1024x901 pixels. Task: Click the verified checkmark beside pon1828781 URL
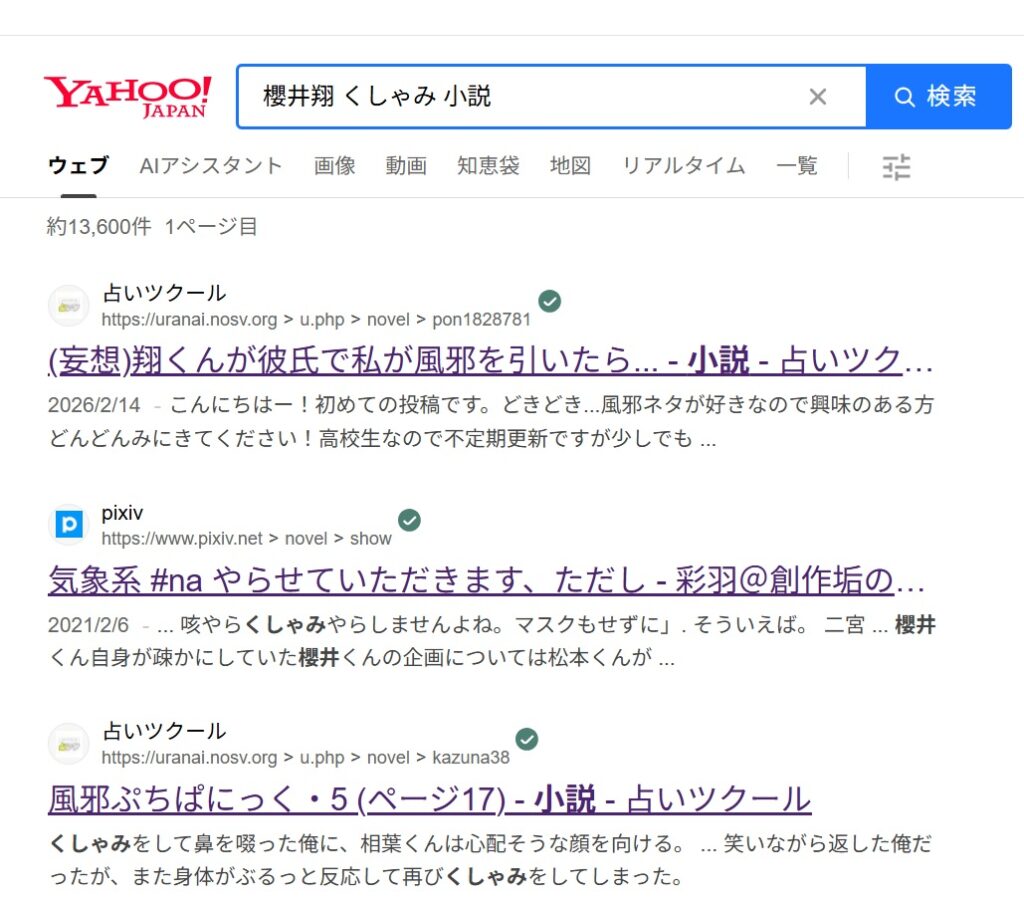[549, 301]
